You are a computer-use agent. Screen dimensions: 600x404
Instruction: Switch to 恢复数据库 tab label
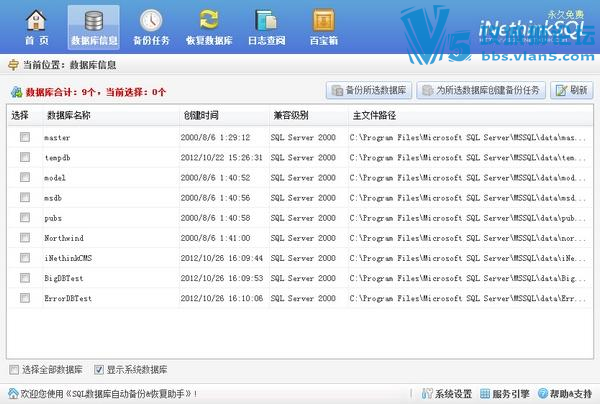click(209, 41)
